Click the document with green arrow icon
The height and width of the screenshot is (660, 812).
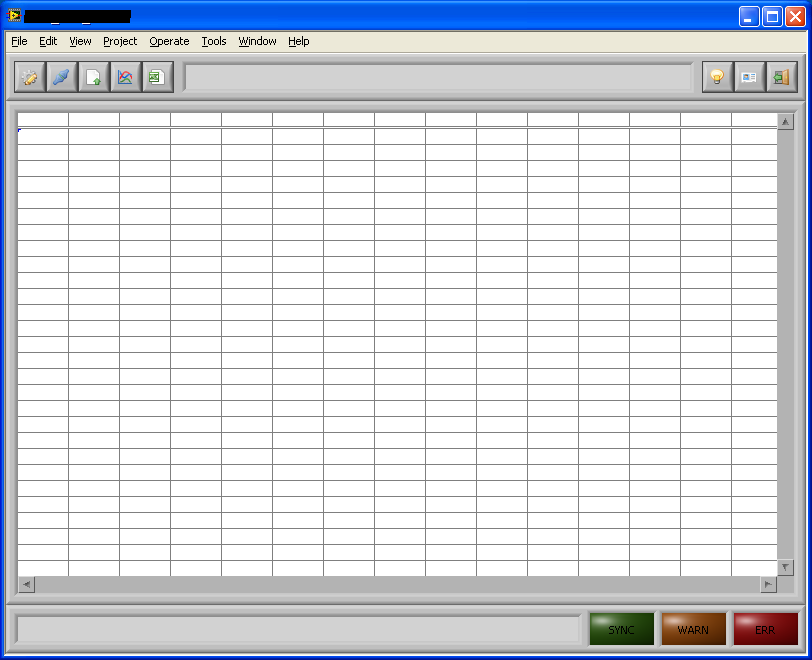pos(94,77)
